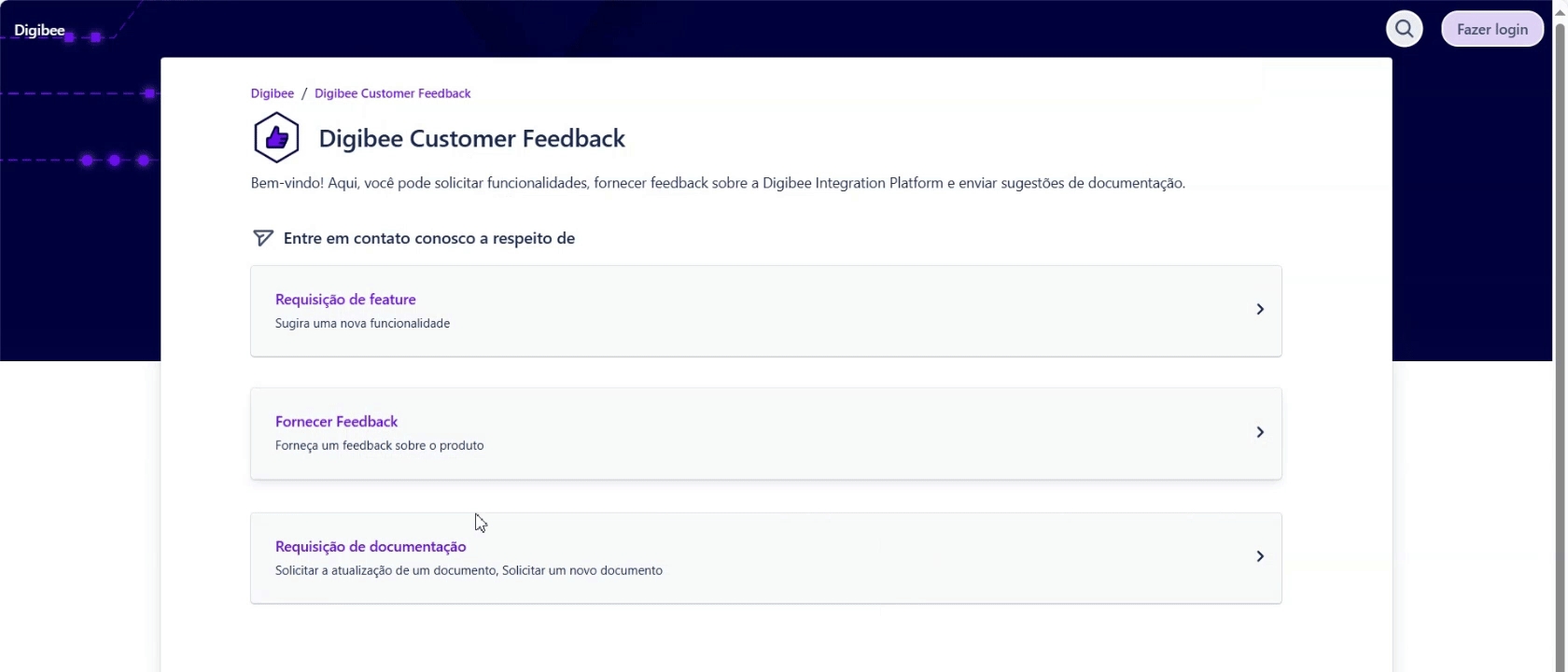Click the paper plane contact icon

[x=263, y=238]
